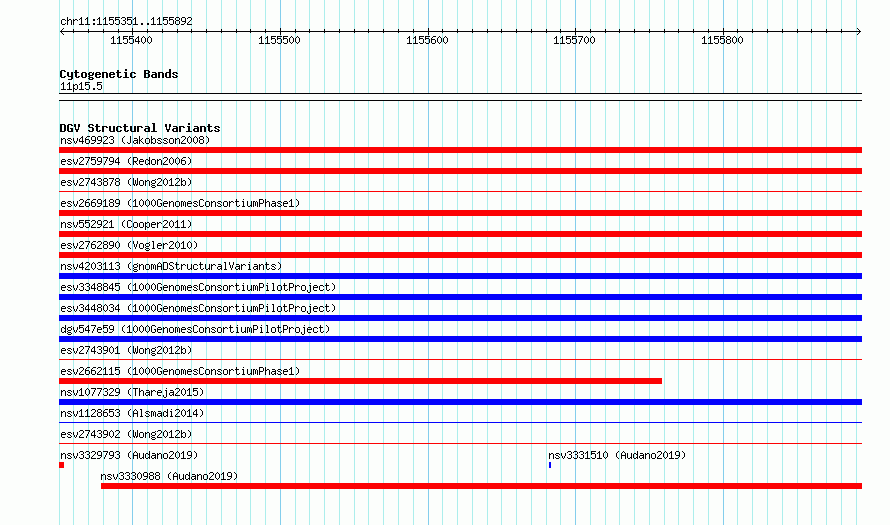The image size is (890, 525).
Task: Select the red bar under nsv469923
Action: [460, 150]
